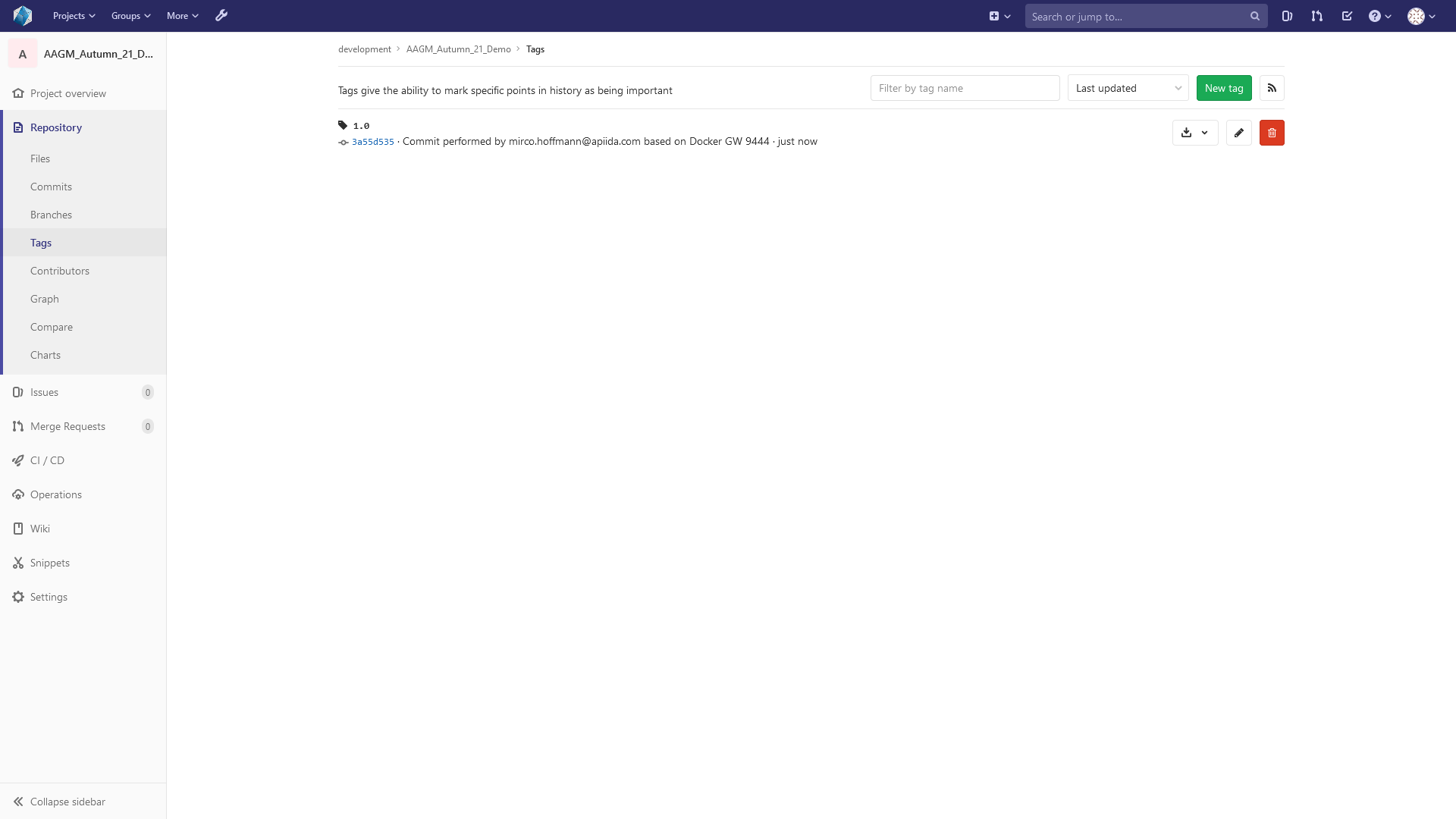The width and height of the screenshot is (1456, 819).
Task: Click the admin wrench icon in the header
Action: [221, 15]
